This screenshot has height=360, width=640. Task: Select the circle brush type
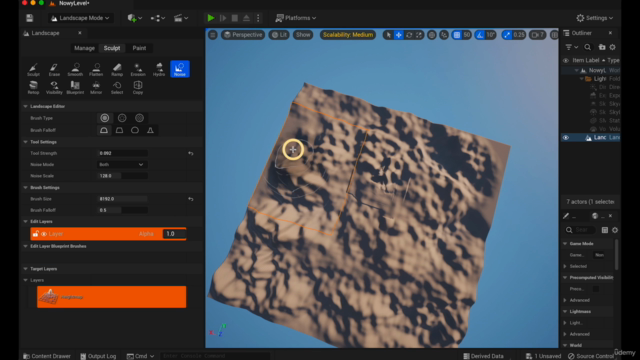point(105,118)
